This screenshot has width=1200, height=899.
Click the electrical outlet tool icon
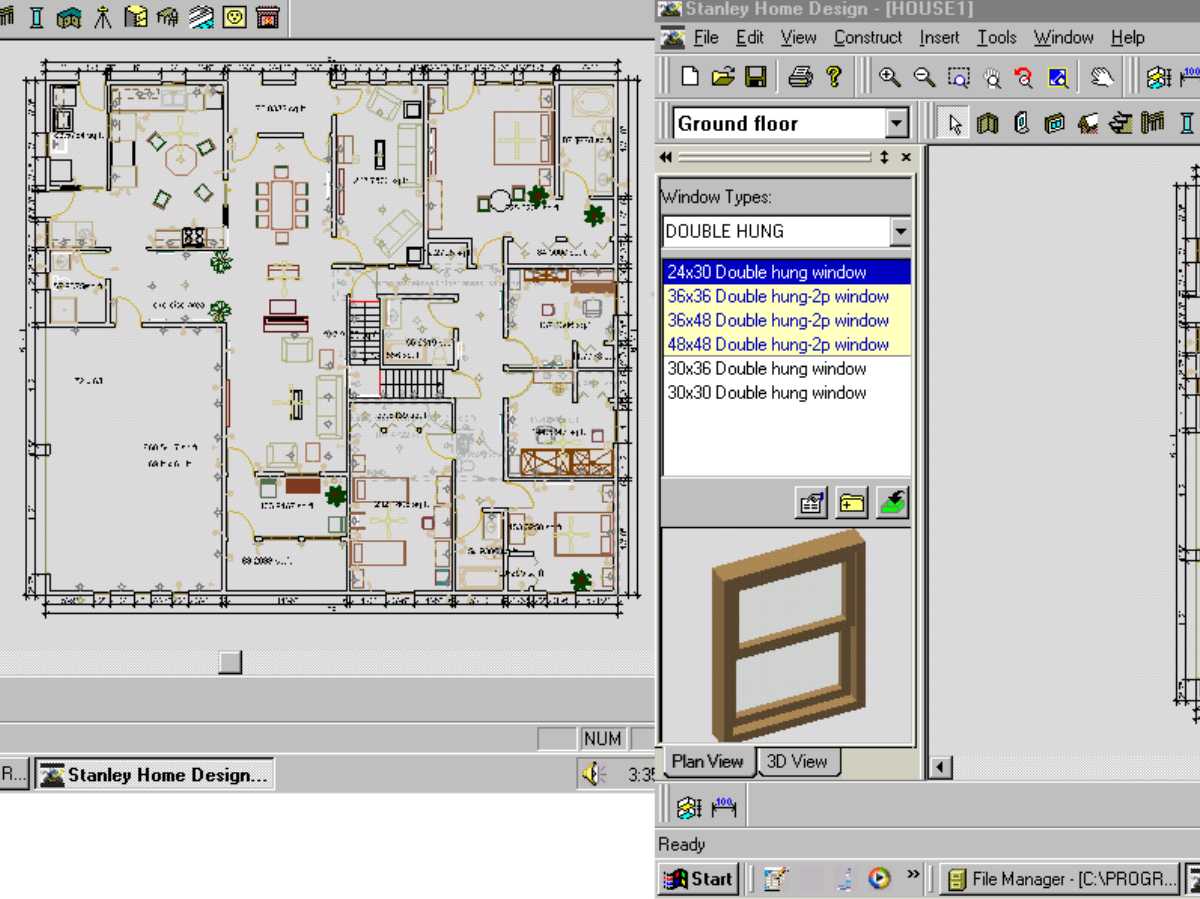point(233,15)
